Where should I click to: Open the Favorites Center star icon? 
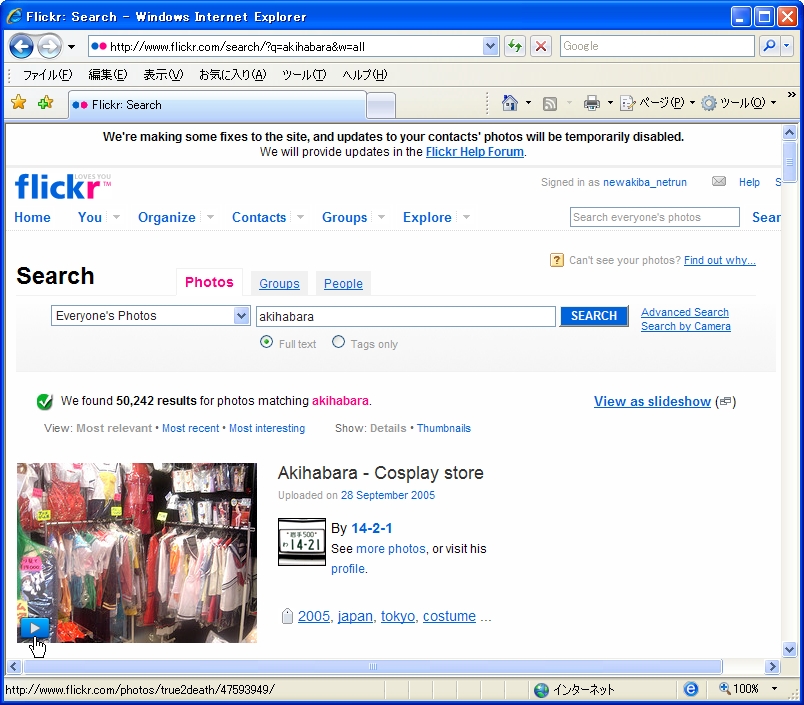(x=18, y=103)
